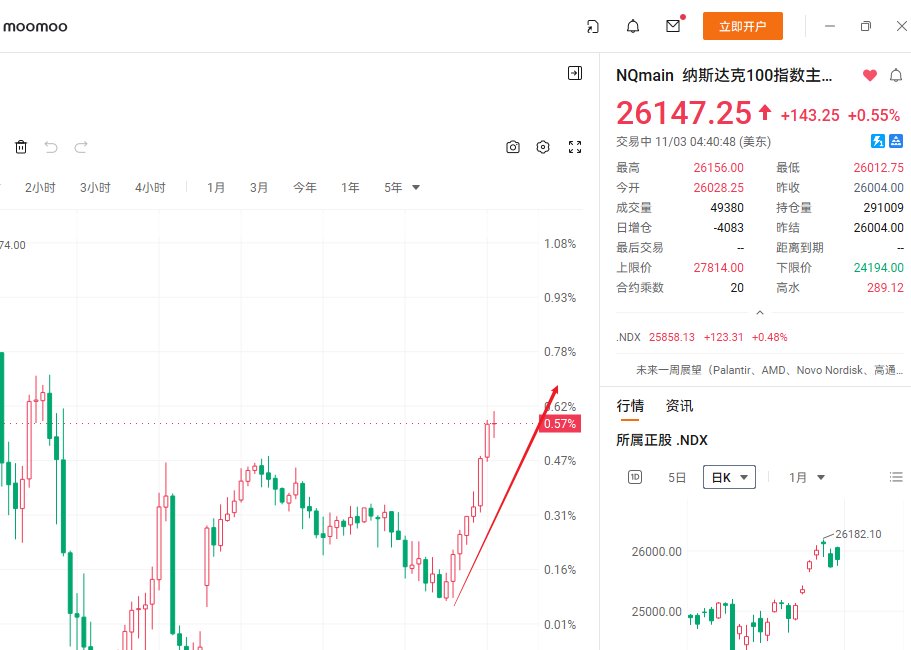The width and height of the screenshot is (911, 650).
Task: Click the blue lightning quick trade icon
Action: (x=877, y=141)
